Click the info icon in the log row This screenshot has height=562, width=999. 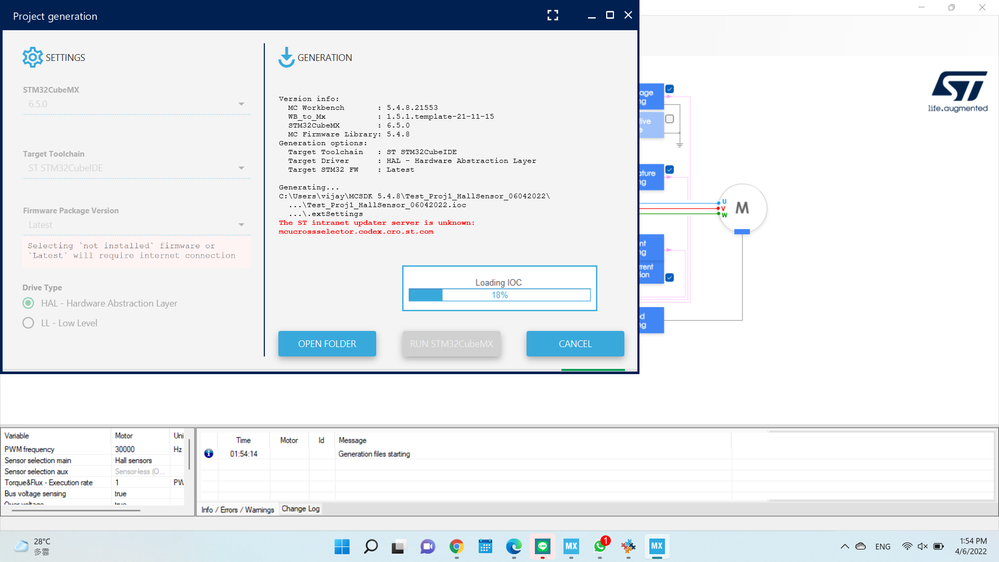click(208, 454)
